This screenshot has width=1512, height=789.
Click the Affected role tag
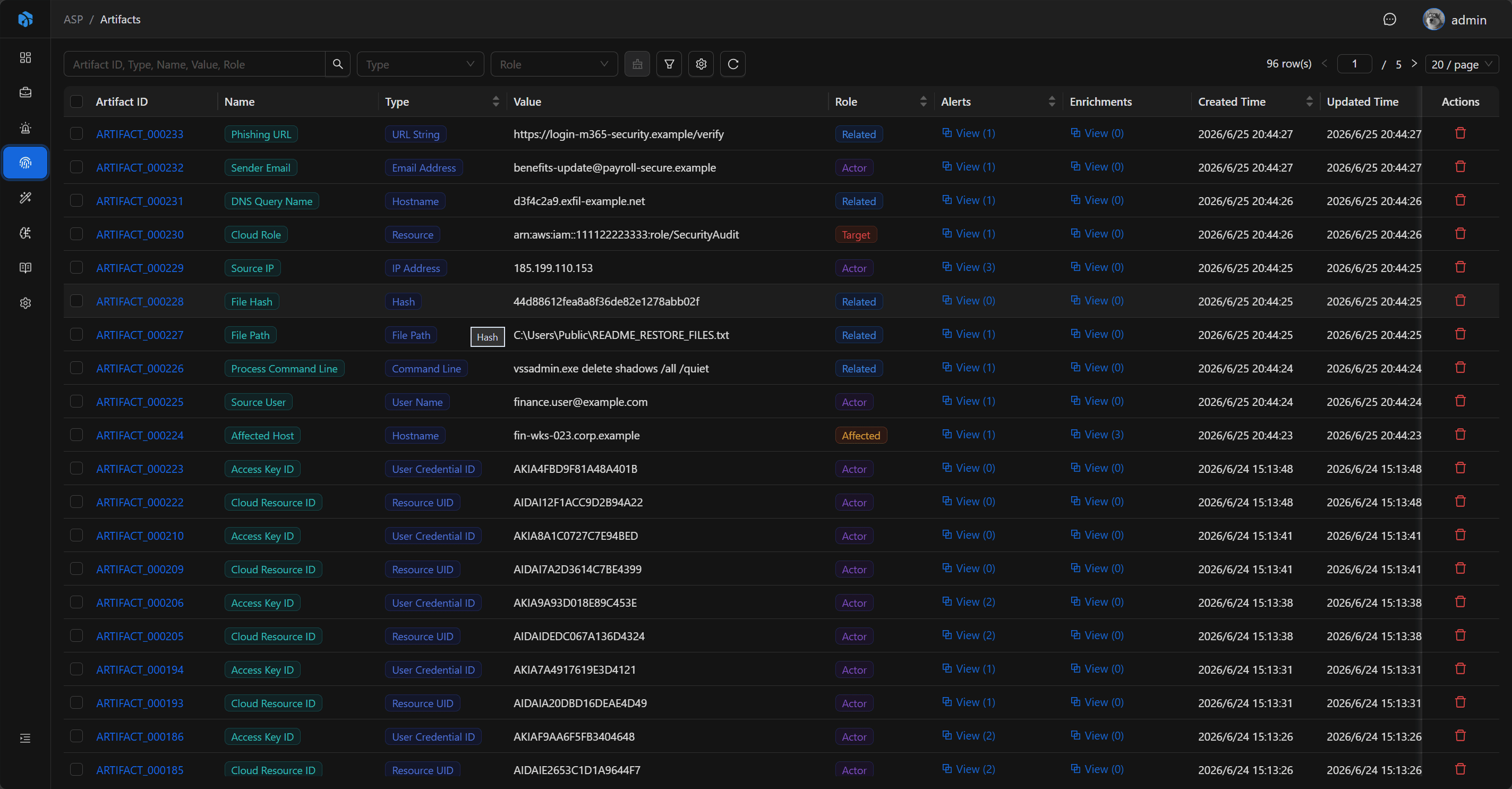(x=860, y=435)
